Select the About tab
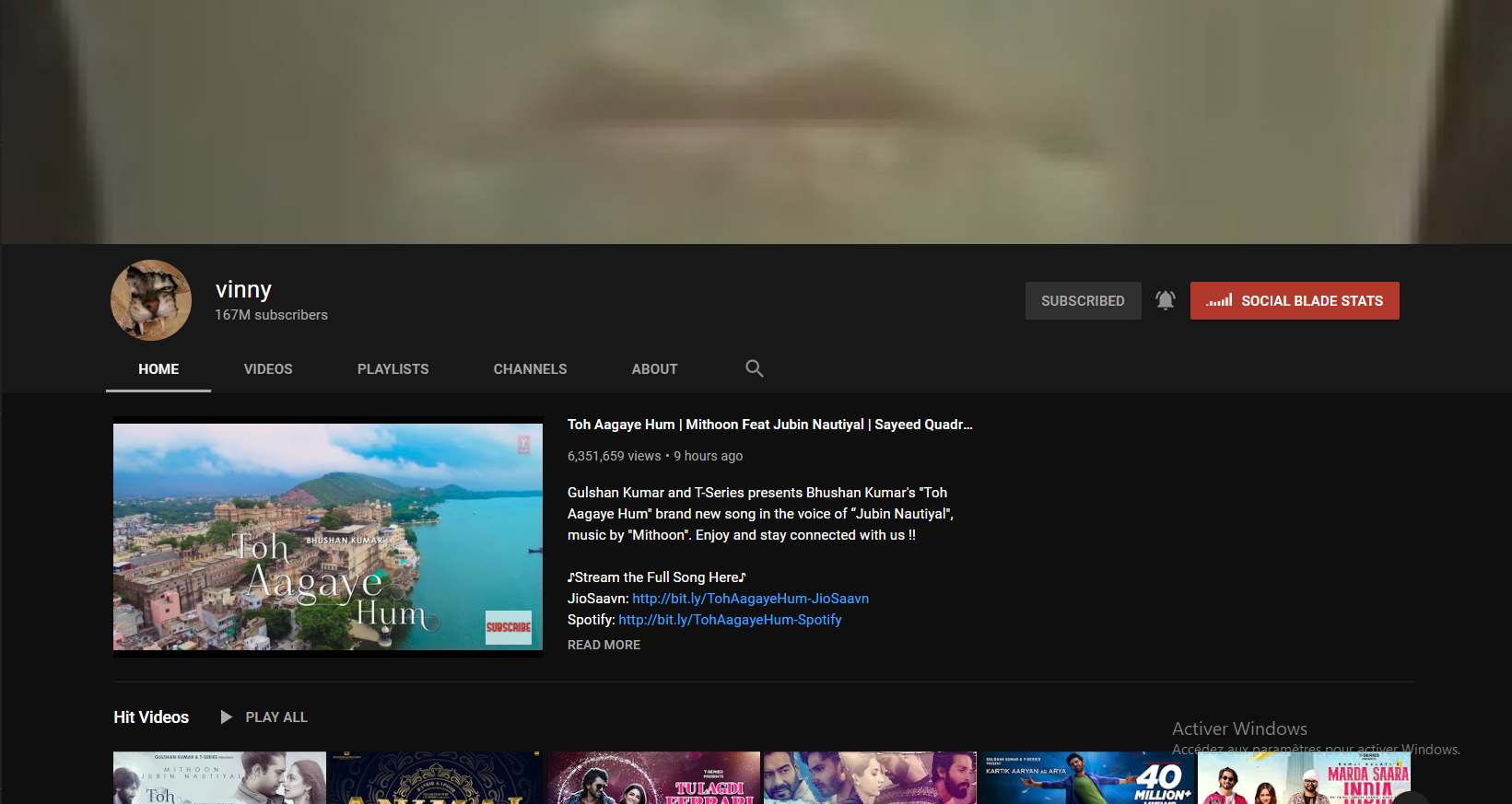Image resolution: width=1512 pixels, height=804 pixels. tap(654, 368)
